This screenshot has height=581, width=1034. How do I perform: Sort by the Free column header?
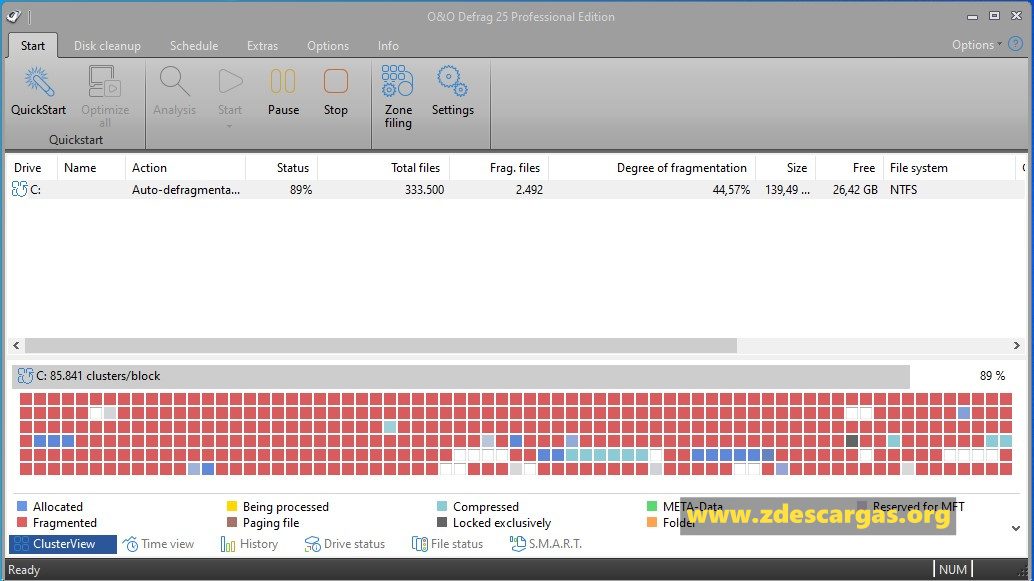click(x=849, y=168)
